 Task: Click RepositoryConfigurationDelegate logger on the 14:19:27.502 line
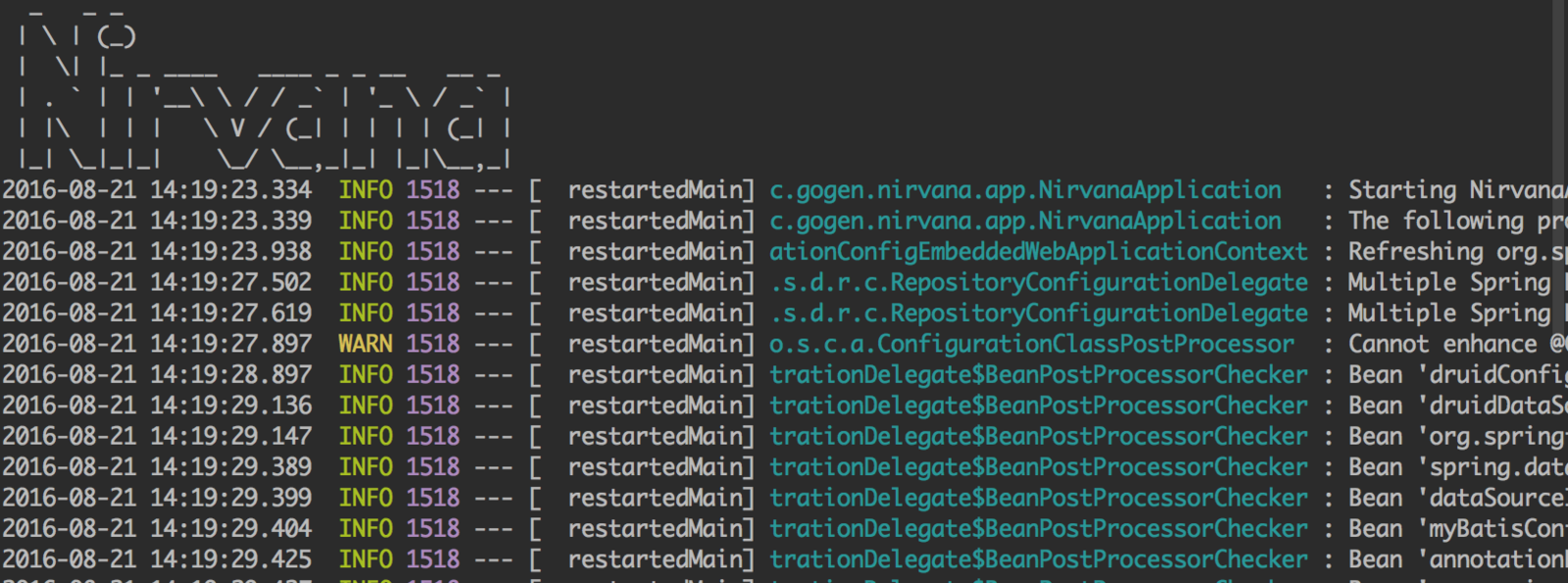[x=1038, y=282]
